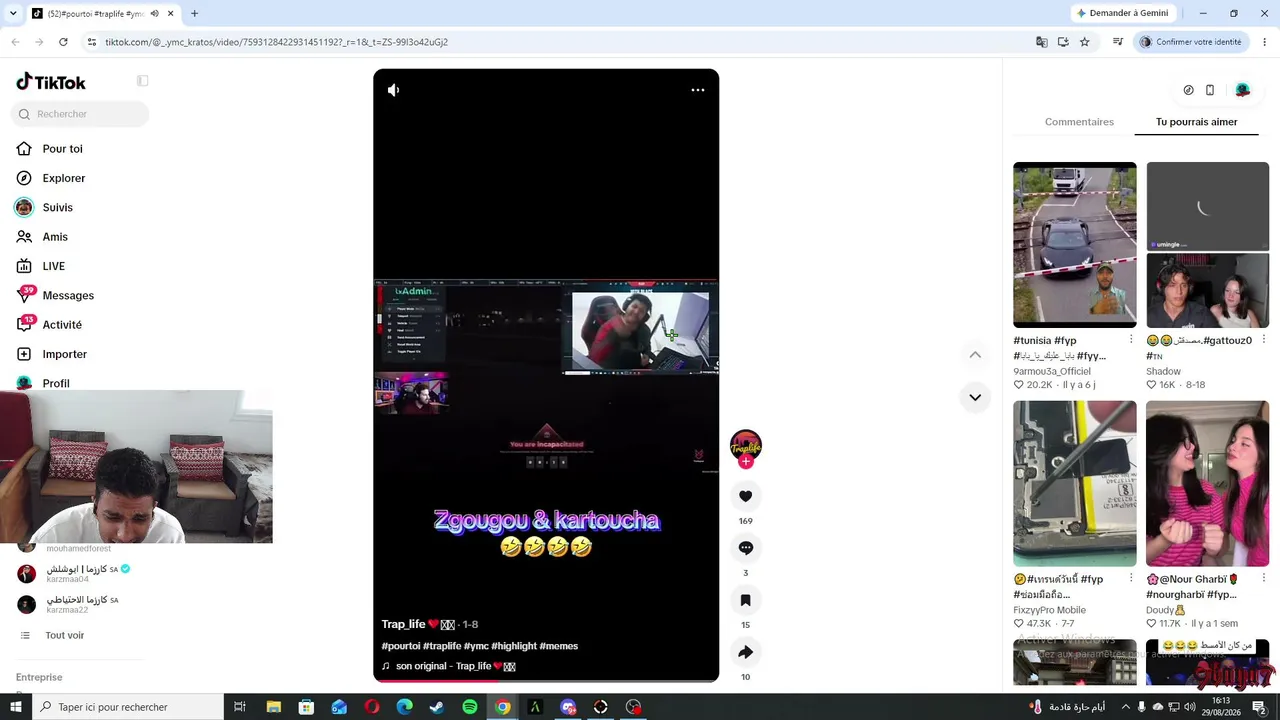Open the Windows Start menu
This screenshot has width=1280, height=720.
pos(15,707)
